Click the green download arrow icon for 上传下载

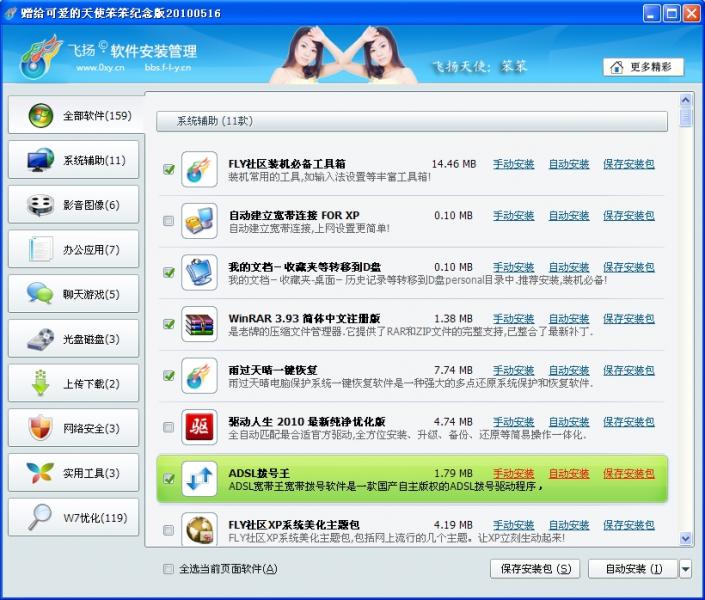(x=40, y=383)
